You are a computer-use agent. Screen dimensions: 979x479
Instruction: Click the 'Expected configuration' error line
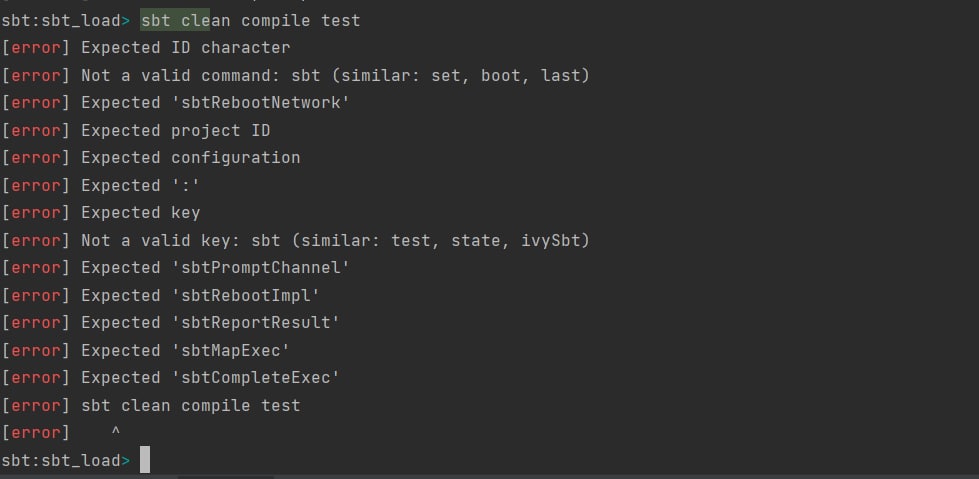pos(150,158)
